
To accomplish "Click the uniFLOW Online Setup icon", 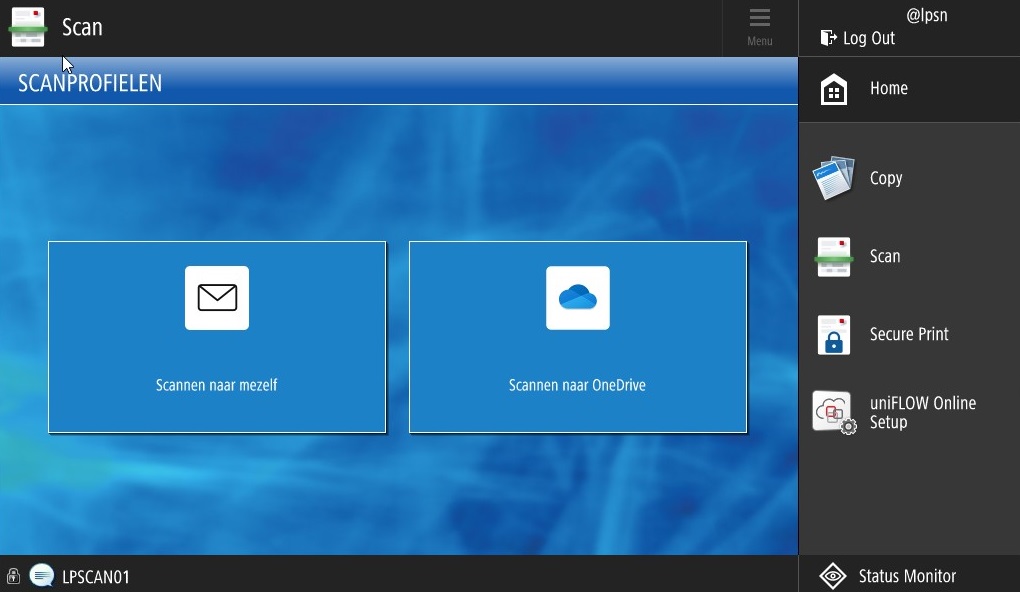I will point(833,412).
